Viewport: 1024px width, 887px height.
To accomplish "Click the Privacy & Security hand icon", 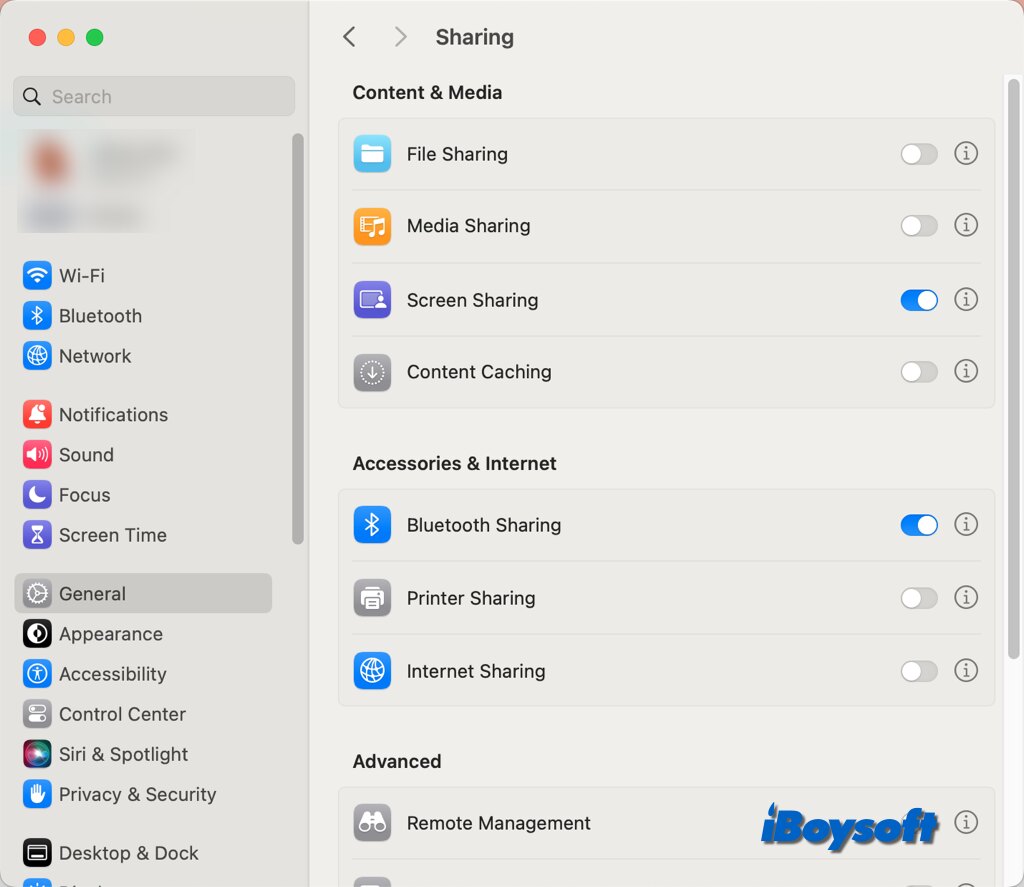I will point(37,794).
